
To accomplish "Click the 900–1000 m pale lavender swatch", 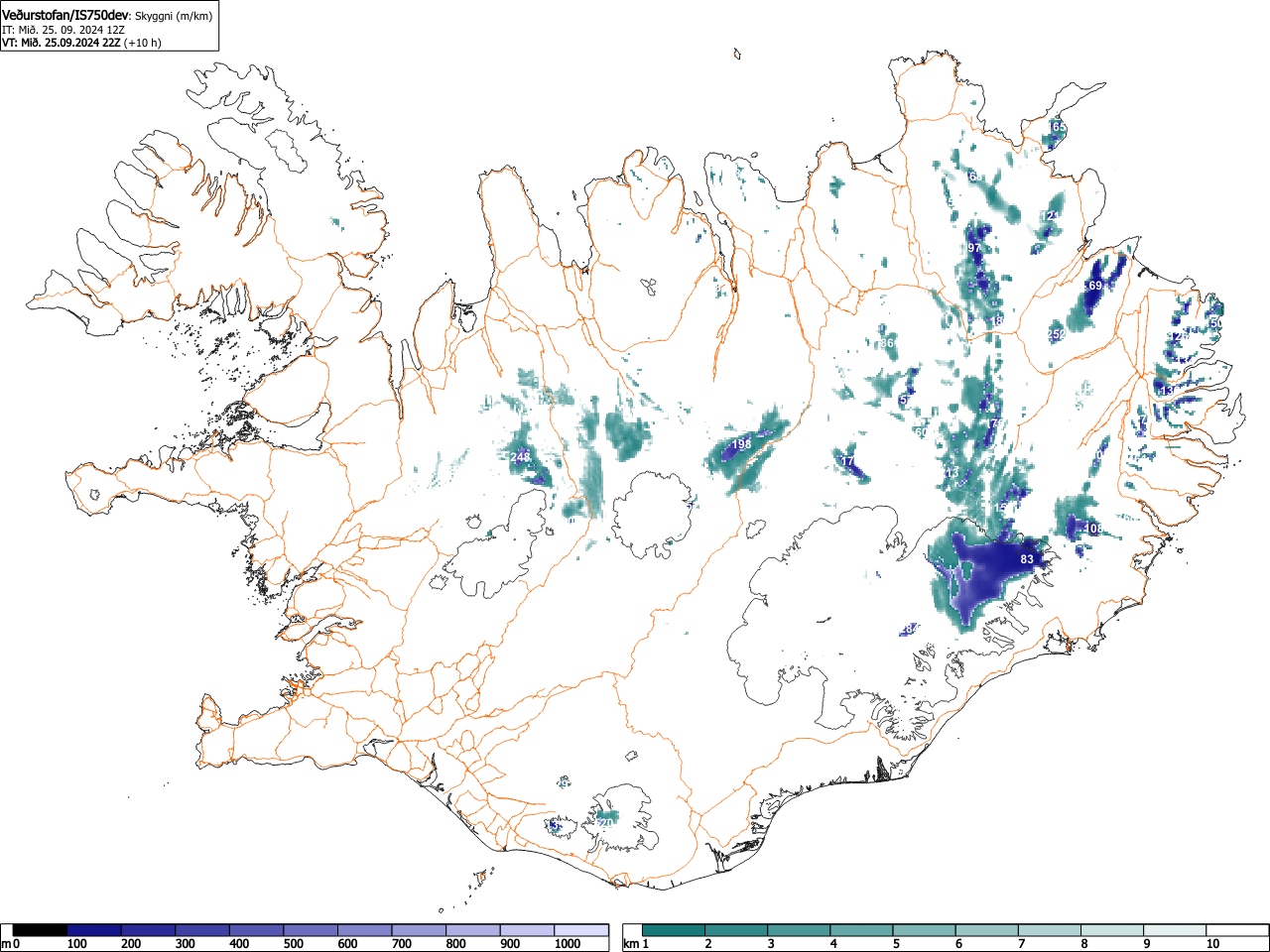I will (527, 930).
